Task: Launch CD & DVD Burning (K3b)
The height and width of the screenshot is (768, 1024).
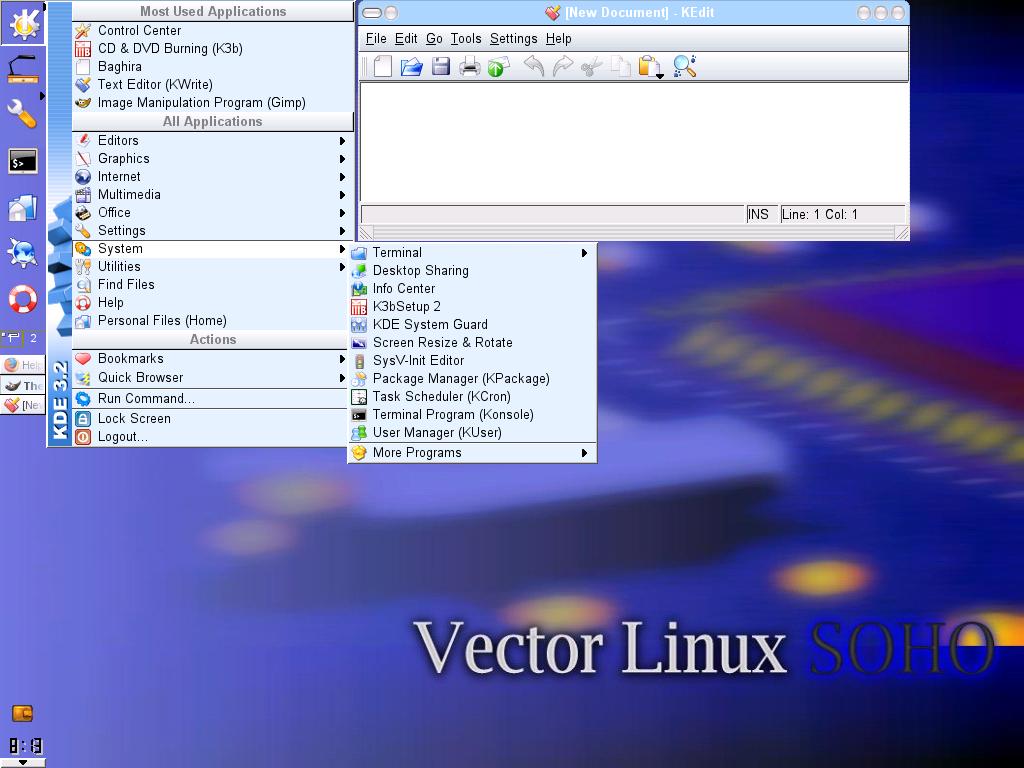Action: point(212,48)
